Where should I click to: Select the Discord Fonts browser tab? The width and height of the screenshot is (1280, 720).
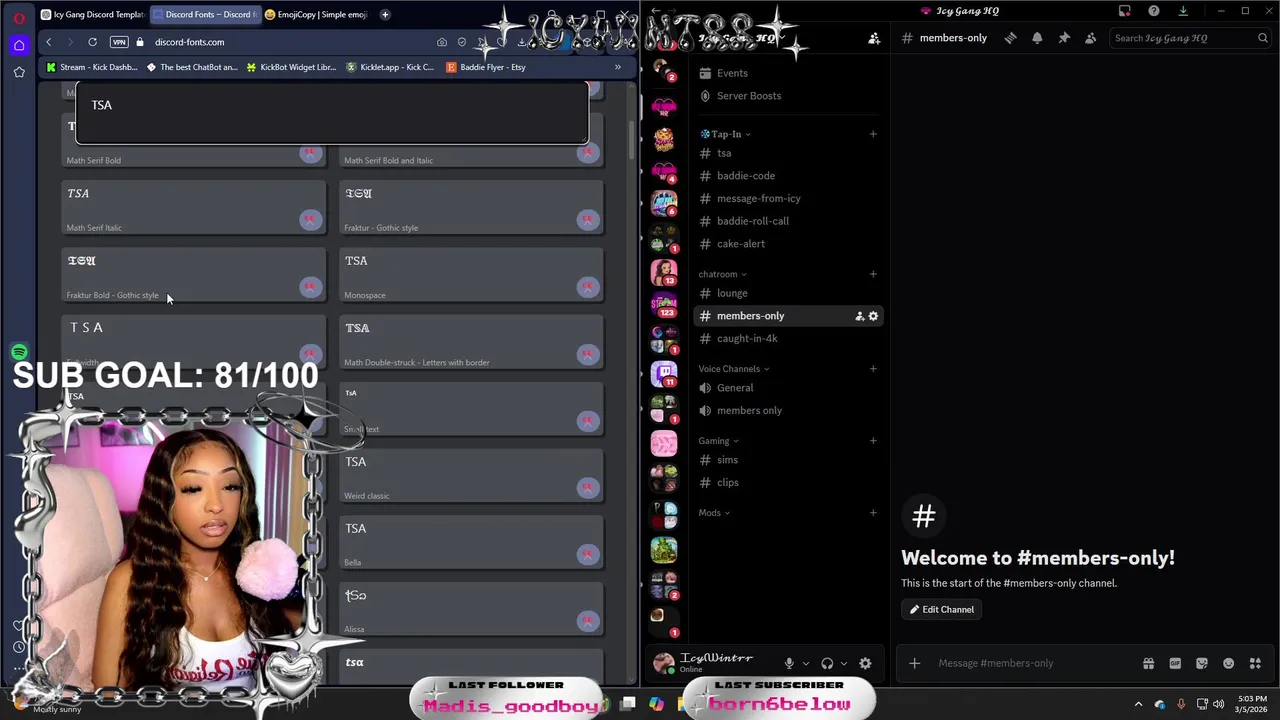[x=204, y=15]
